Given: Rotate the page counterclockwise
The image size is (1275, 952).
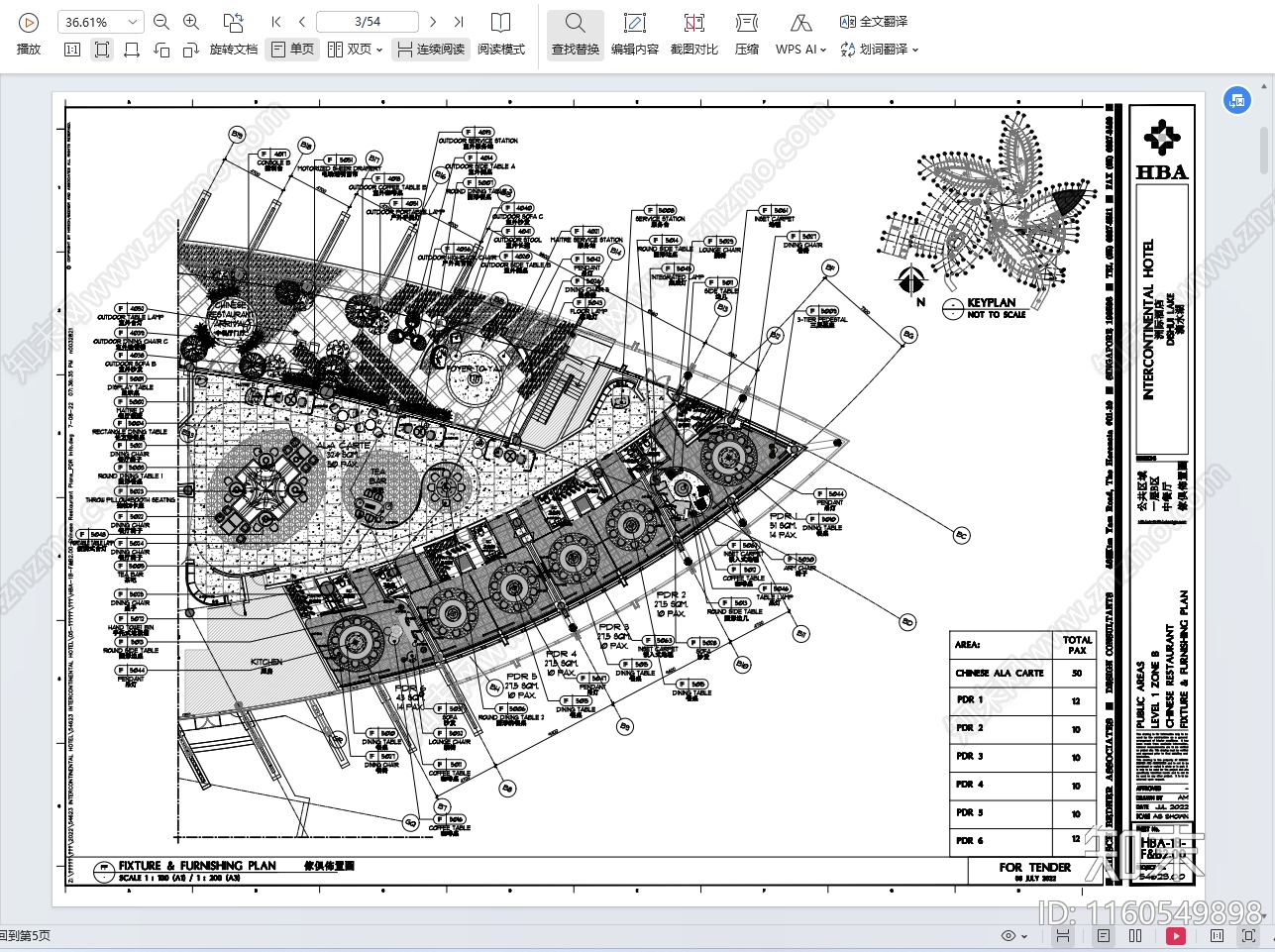Looking at the screenshot, I should (x=161, y=50).
